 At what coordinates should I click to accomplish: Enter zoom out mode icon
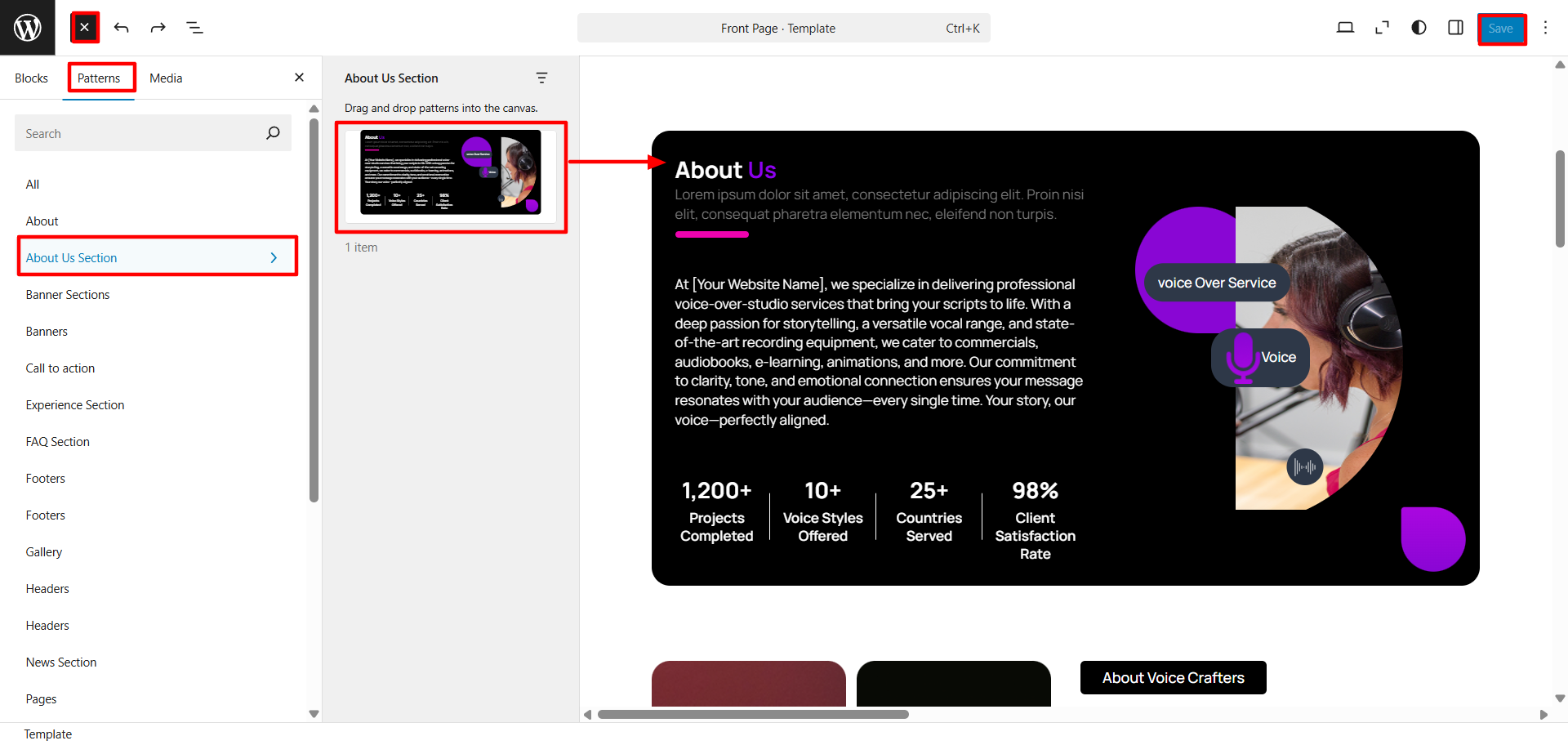[x=1382, y=28]
